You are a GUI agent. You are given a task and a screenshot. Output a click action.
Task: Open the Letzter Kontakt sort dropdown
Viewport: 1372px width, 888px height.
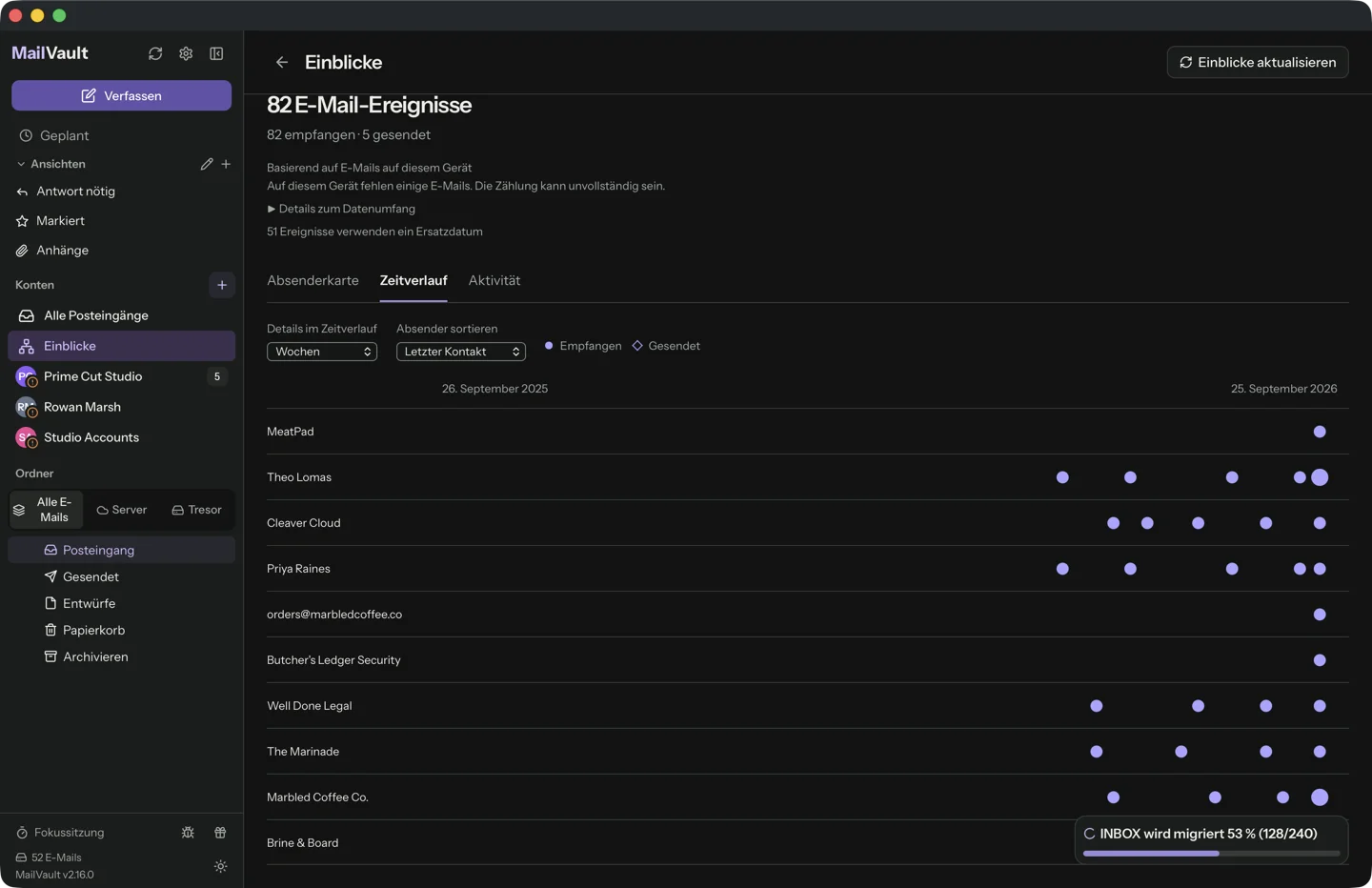coord(461,352)
